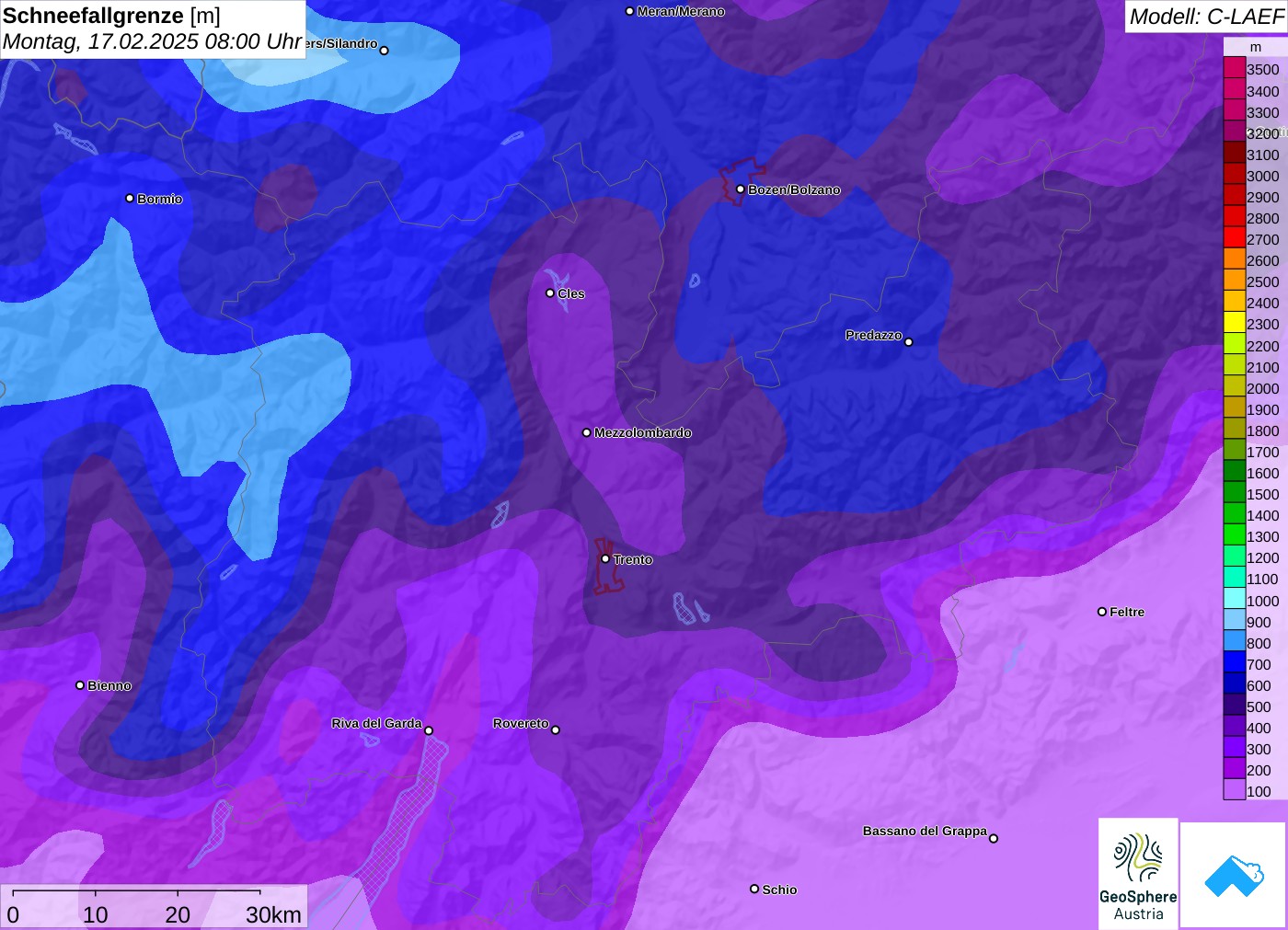Click the 'Schneefallgrenze [m]' title text
The image size is (1288, 930).
pyautogui.click(x=111, y=16)
